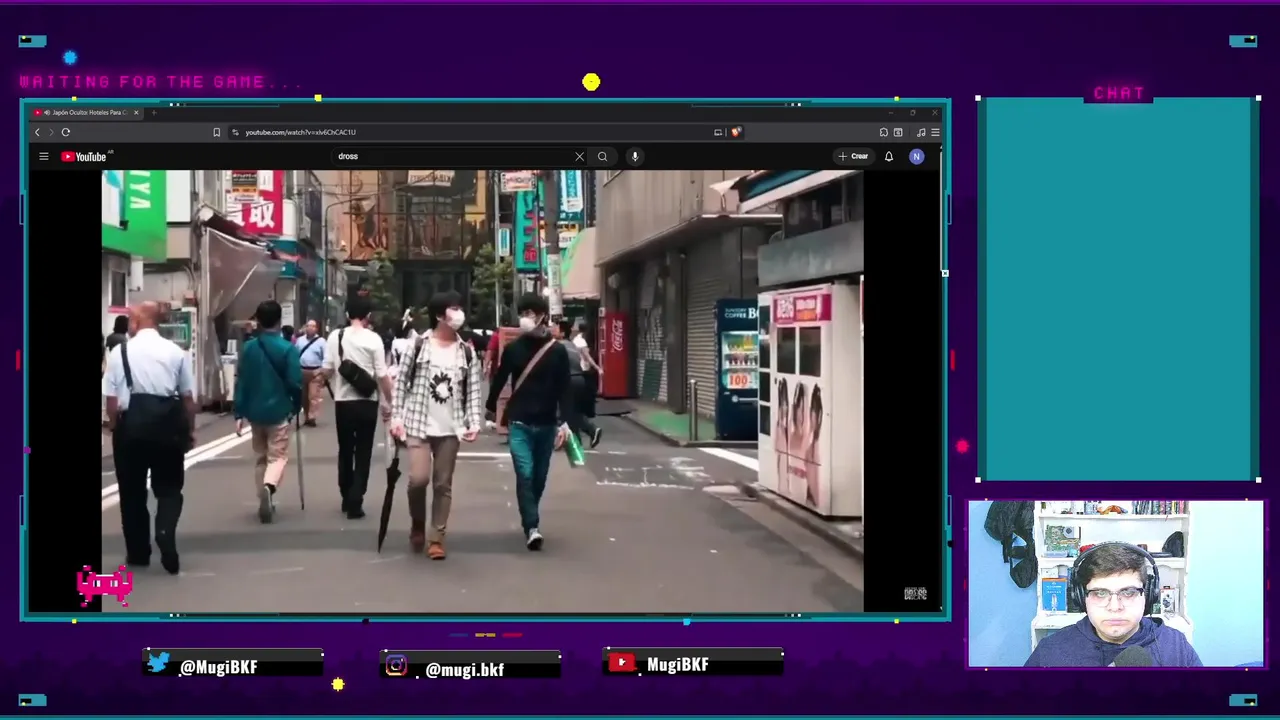
Task: Click the @mugi.bkf Instagram handle
Action: (465, 669)
